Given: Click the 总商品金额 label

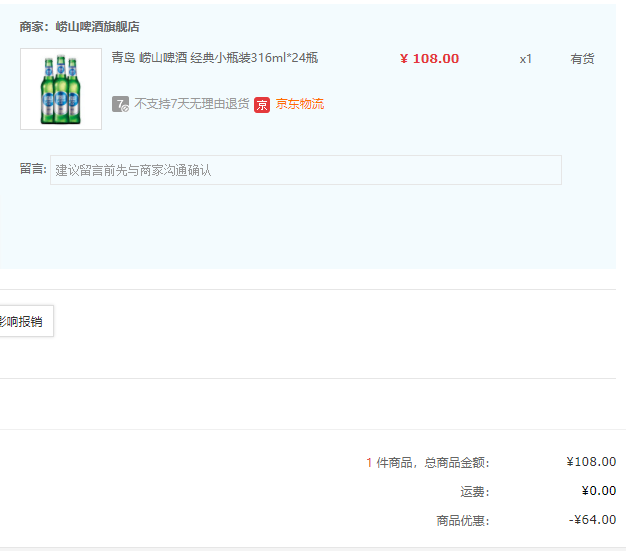Looking at the screenshot, I should 457,463.
